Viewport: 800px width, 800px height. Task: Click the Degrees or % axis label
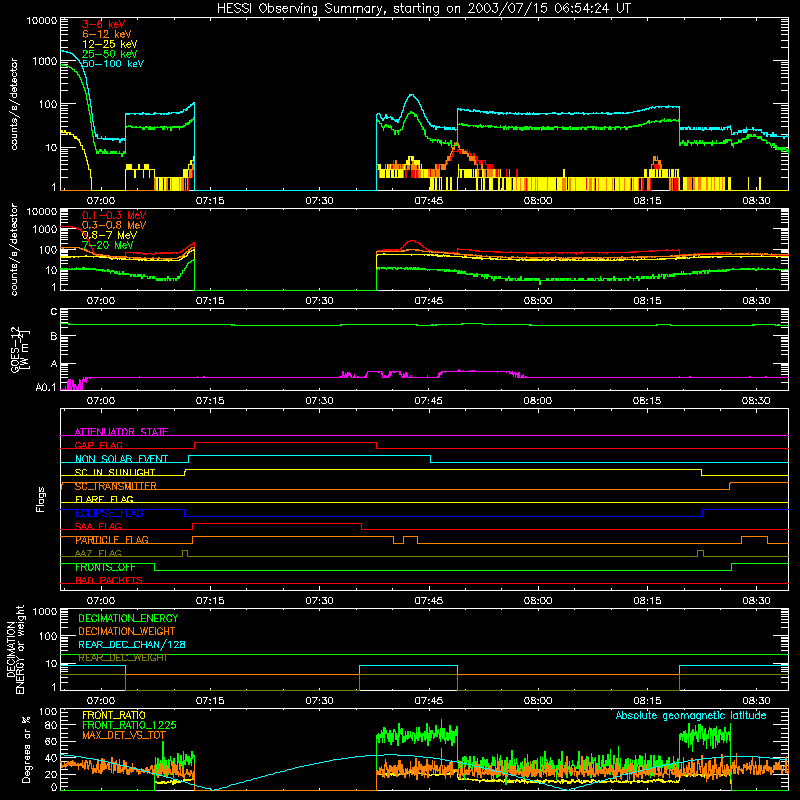click(26, 749)
